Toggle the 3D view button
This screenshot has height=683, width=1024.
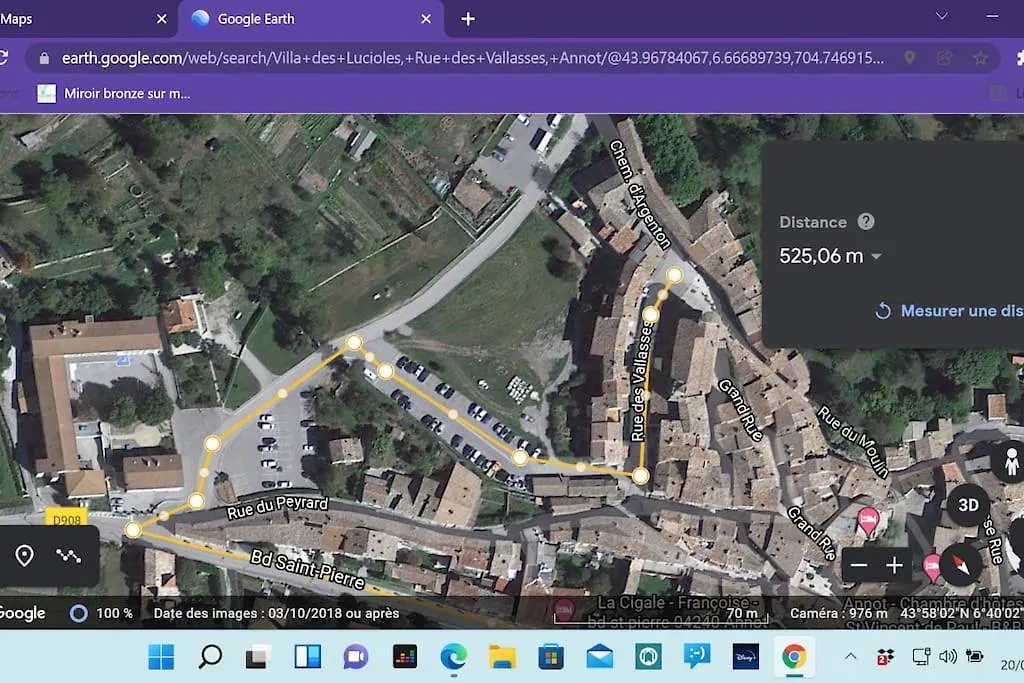click(x=968, y=505)
